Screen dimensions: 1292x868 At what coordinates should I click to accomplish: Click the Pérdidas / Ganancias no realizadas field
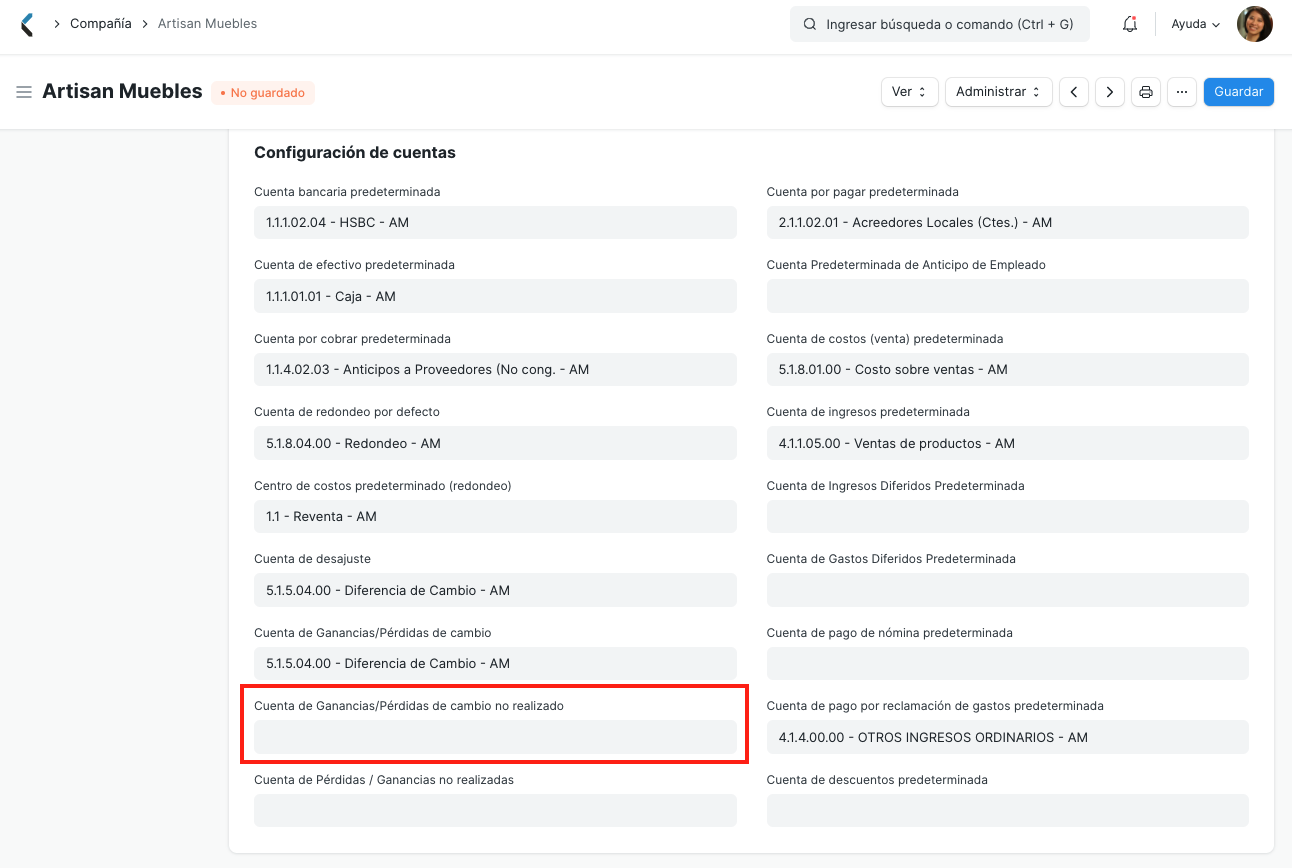[x=495, y=810]
